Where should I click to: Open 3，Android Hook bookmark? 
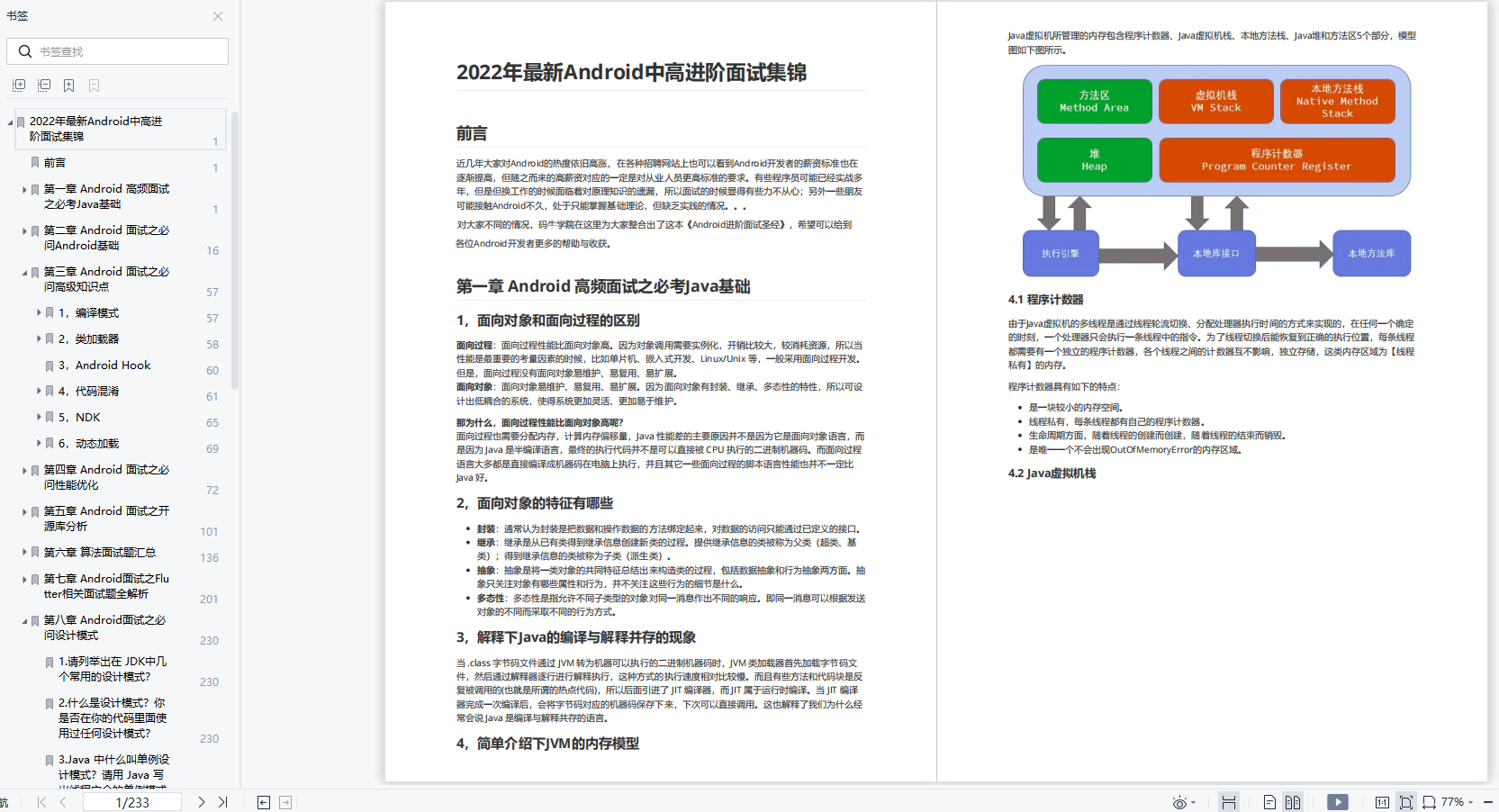[x=104, y=365]
